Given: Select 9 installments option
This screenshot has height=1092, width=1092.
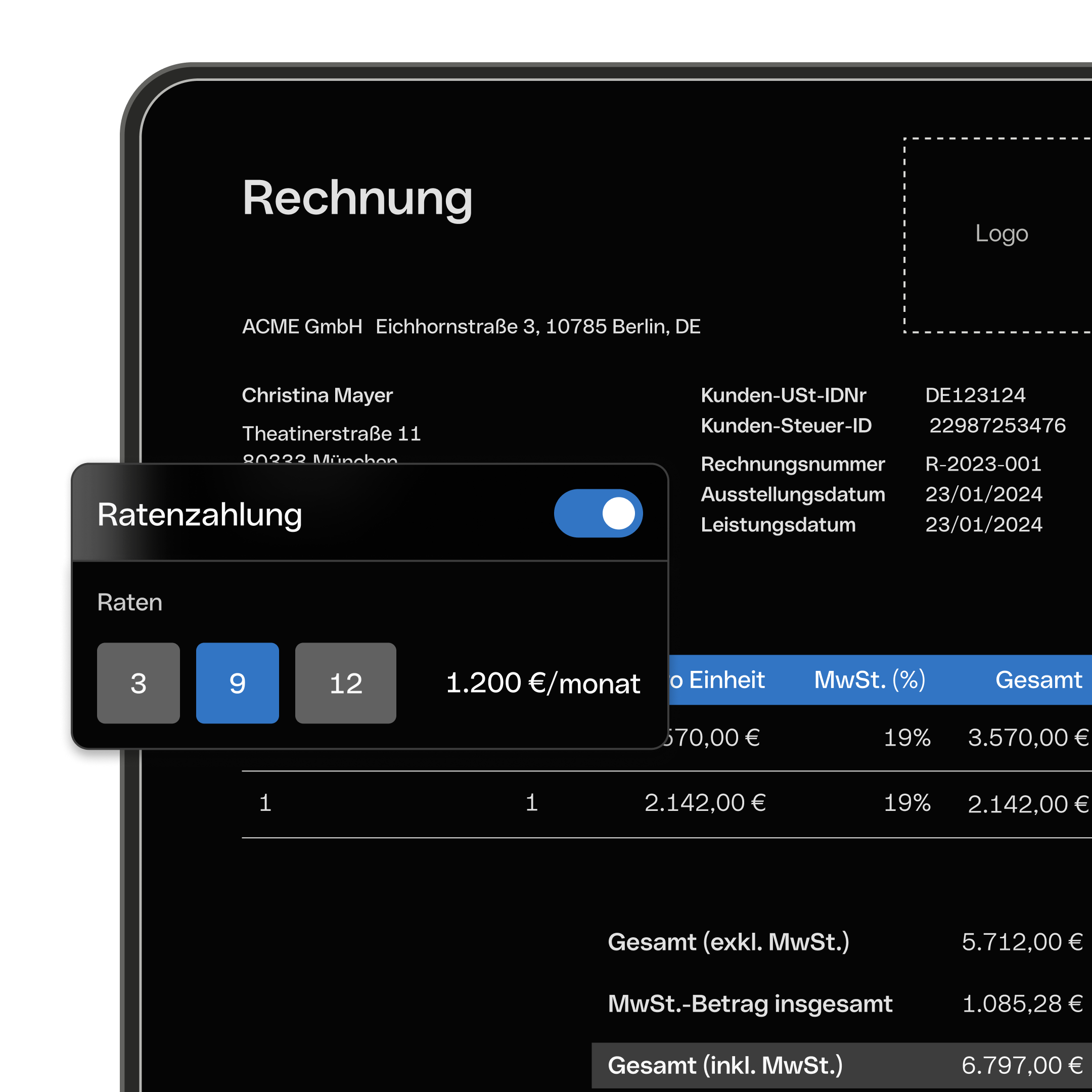Looking at the screenshot, I should (238, 683).
